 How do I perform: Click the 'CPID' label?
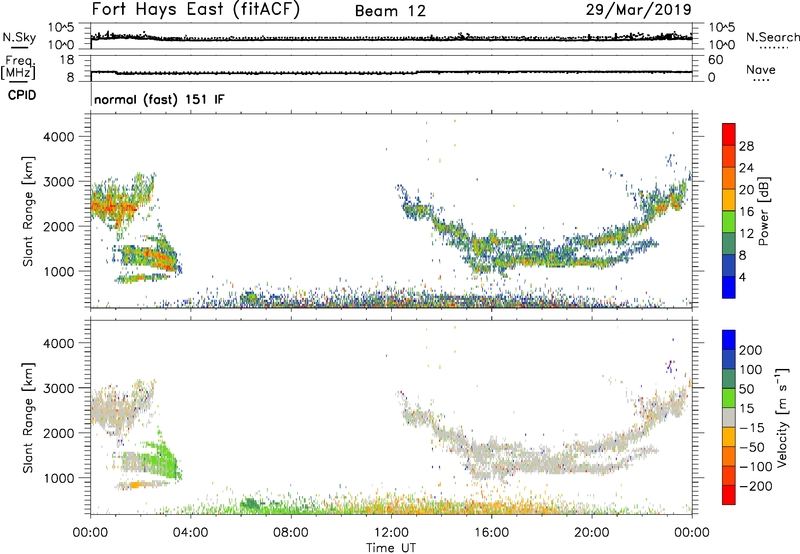tap(22, 95)
